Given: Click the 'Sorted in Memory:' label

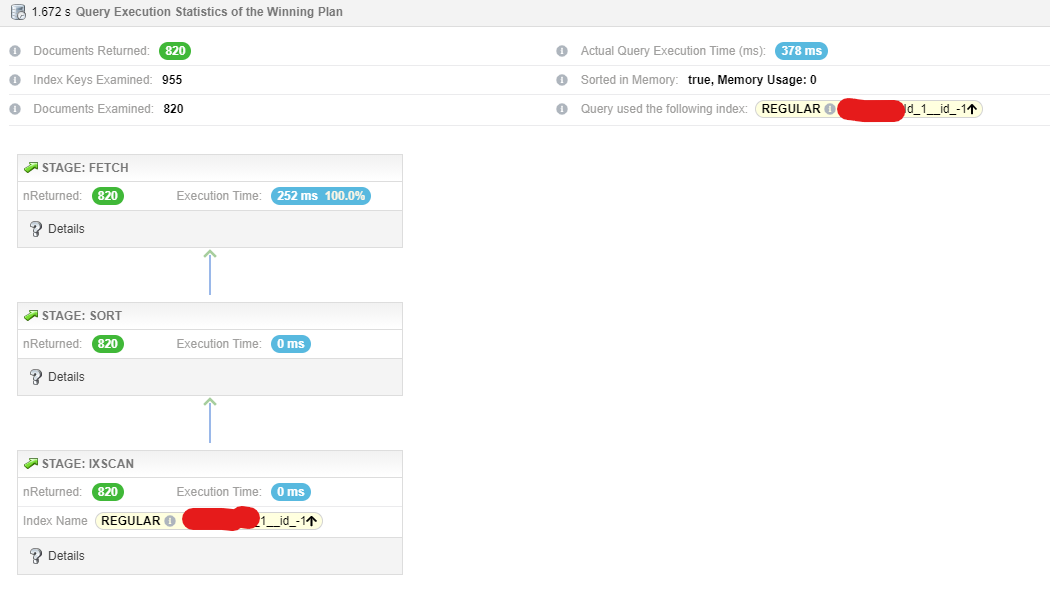Looking at the screenshot, I should (x=629, y=80).
